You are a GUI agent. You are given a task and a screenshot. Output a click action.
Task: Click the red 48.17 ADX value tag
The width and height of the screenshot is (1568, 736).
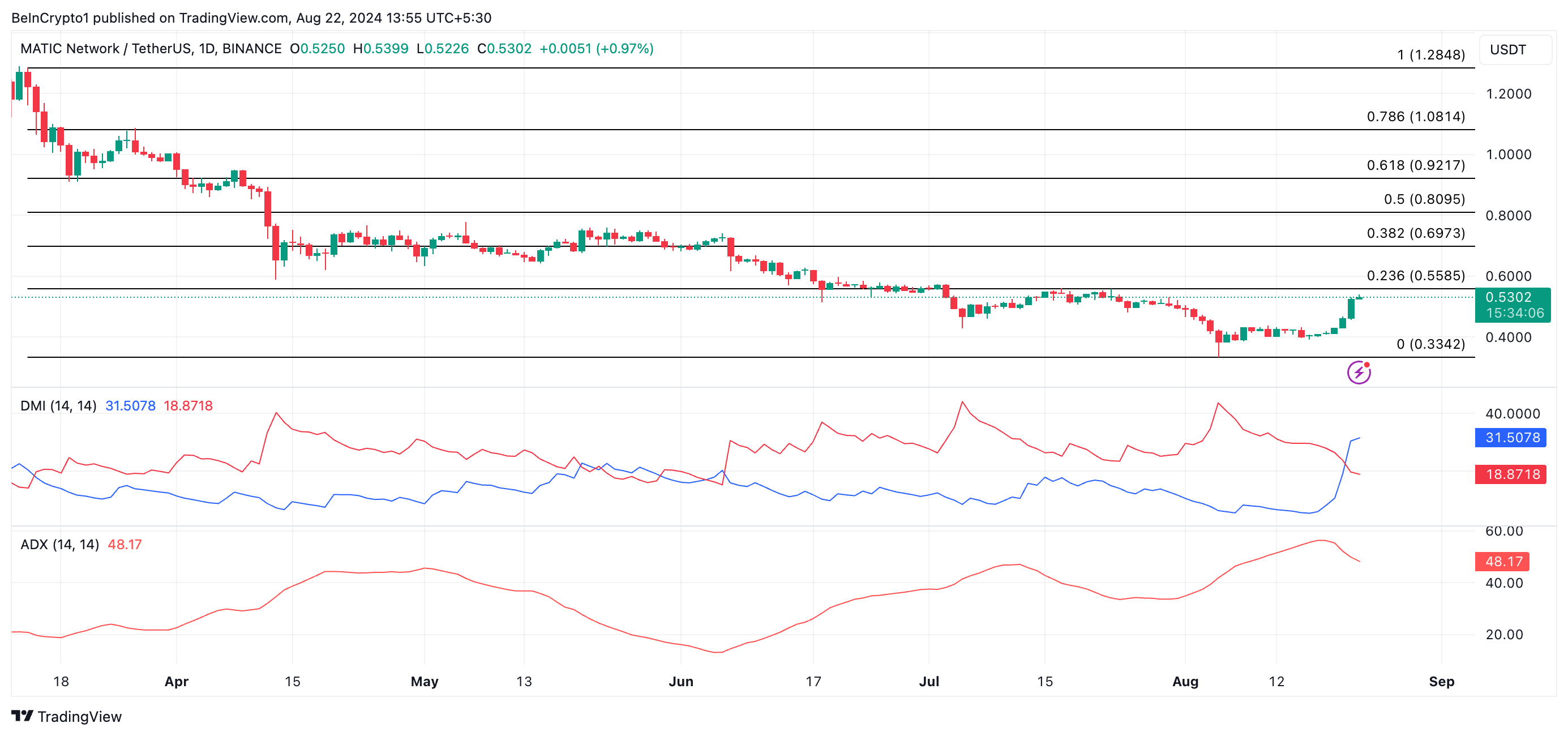1502,560
